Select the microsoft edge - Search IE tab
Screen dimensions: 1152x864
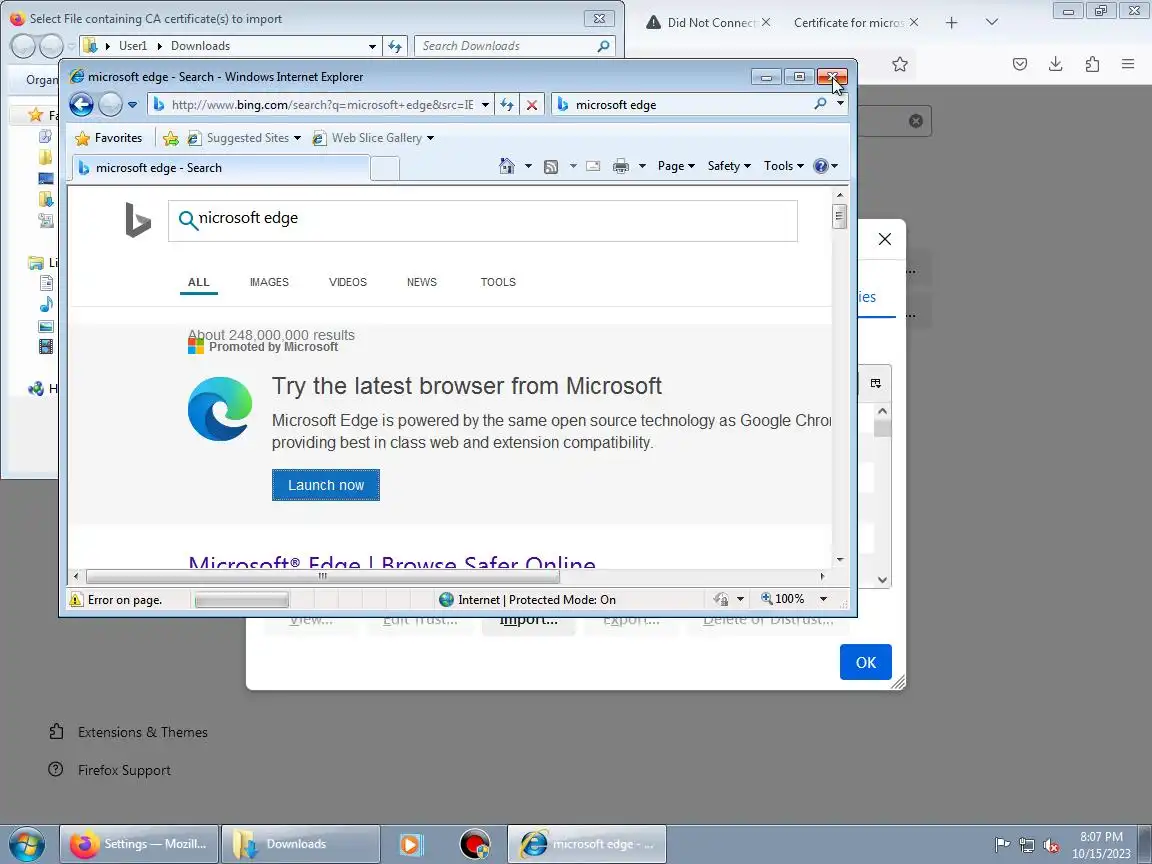tap(220, 168)
